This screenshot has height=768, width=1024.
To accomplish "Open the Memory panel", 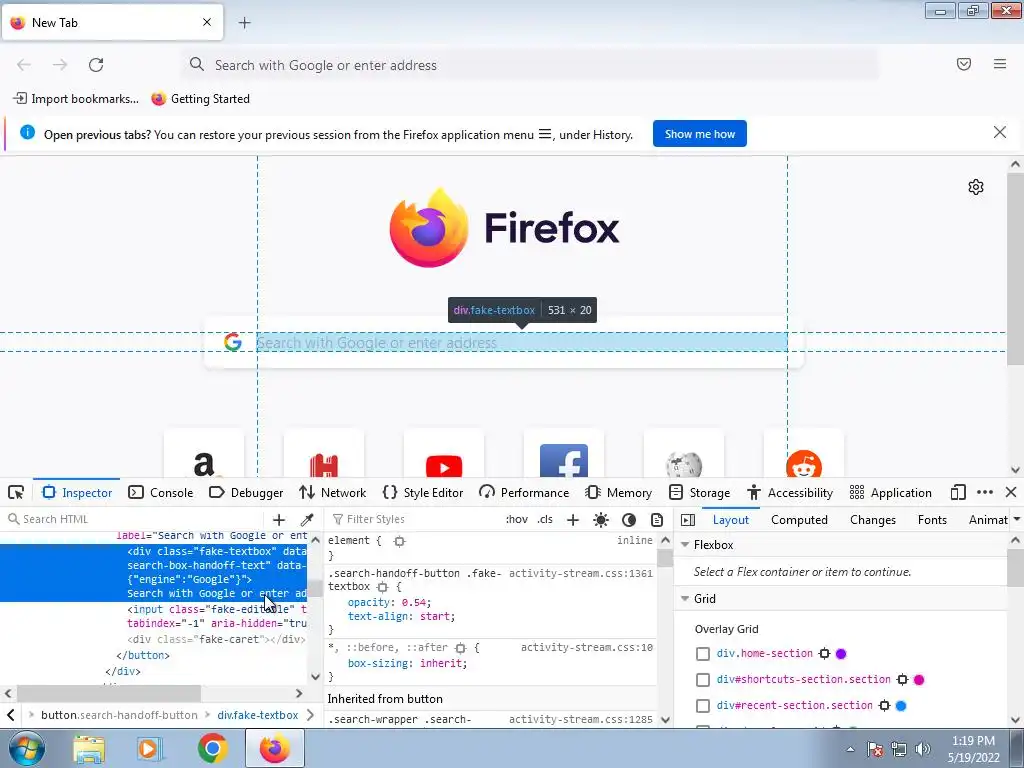I will (619, 492).
